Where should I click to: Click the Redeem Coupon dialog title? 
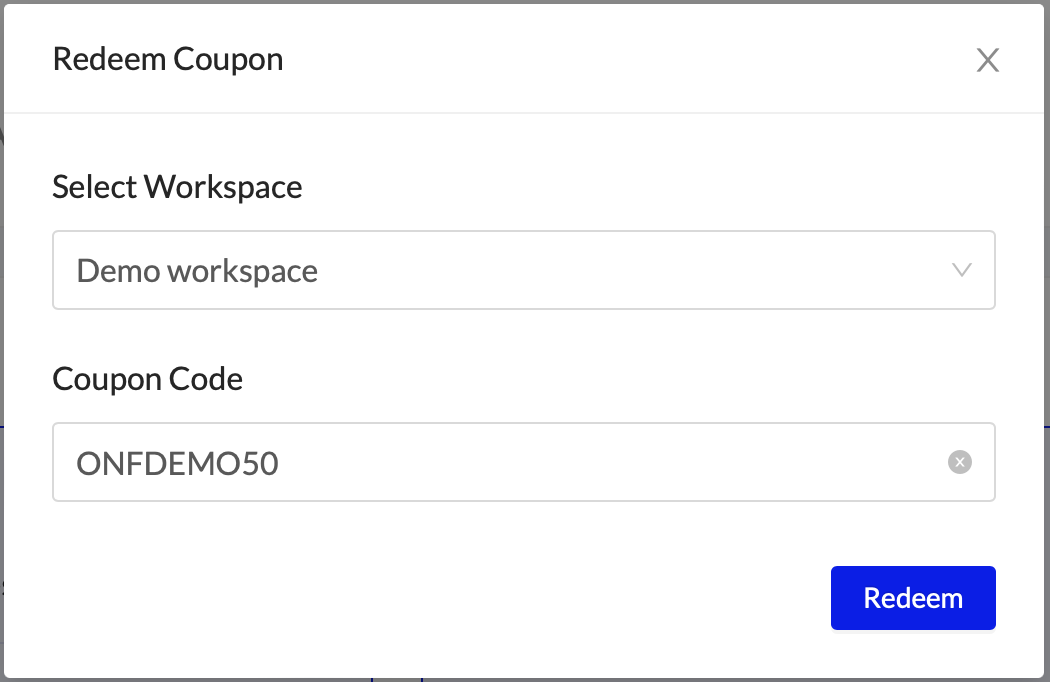coord(168,59)
